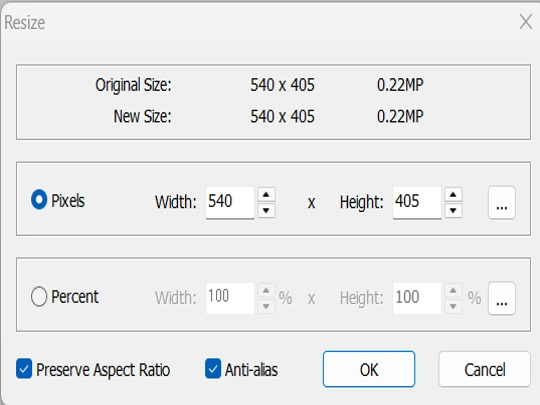Disable the Anti-alias checkbox

coord(213,369)
